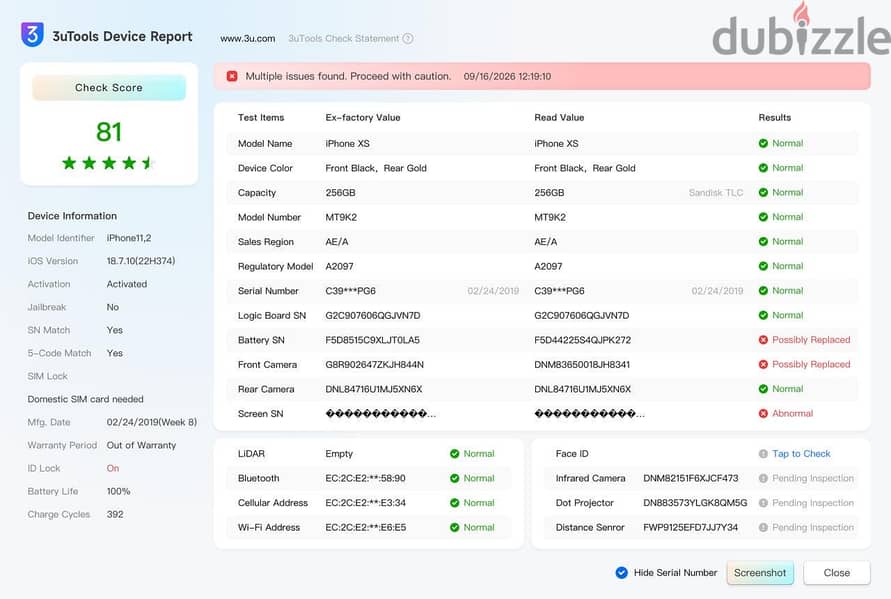Click the Check Statement question mark icon

coord(408,39)
